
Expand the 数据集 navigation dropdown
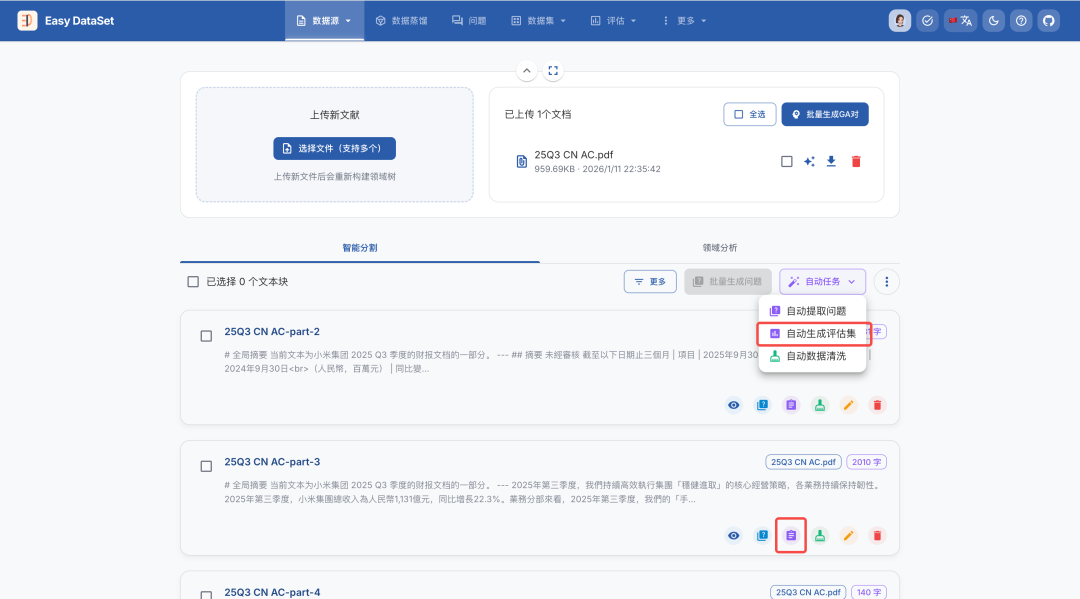[x=539, y=21]
